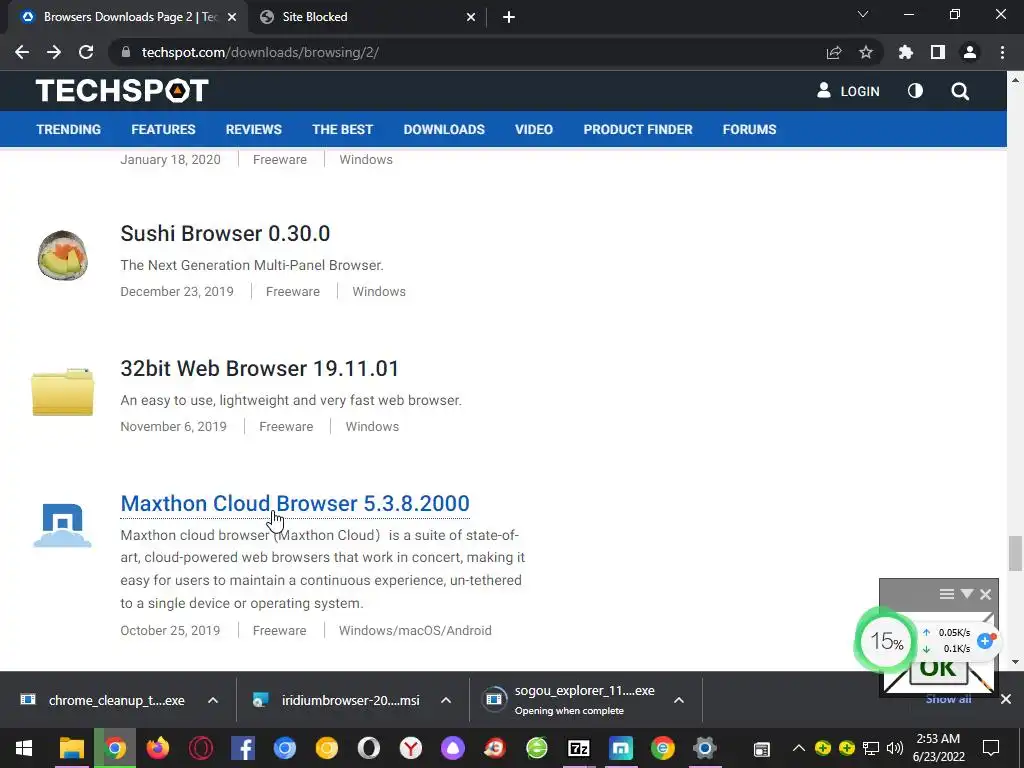The height and width of the screenshot is (768, 1024).
Task: Close the floating popup widget
Action: (985, 594)
